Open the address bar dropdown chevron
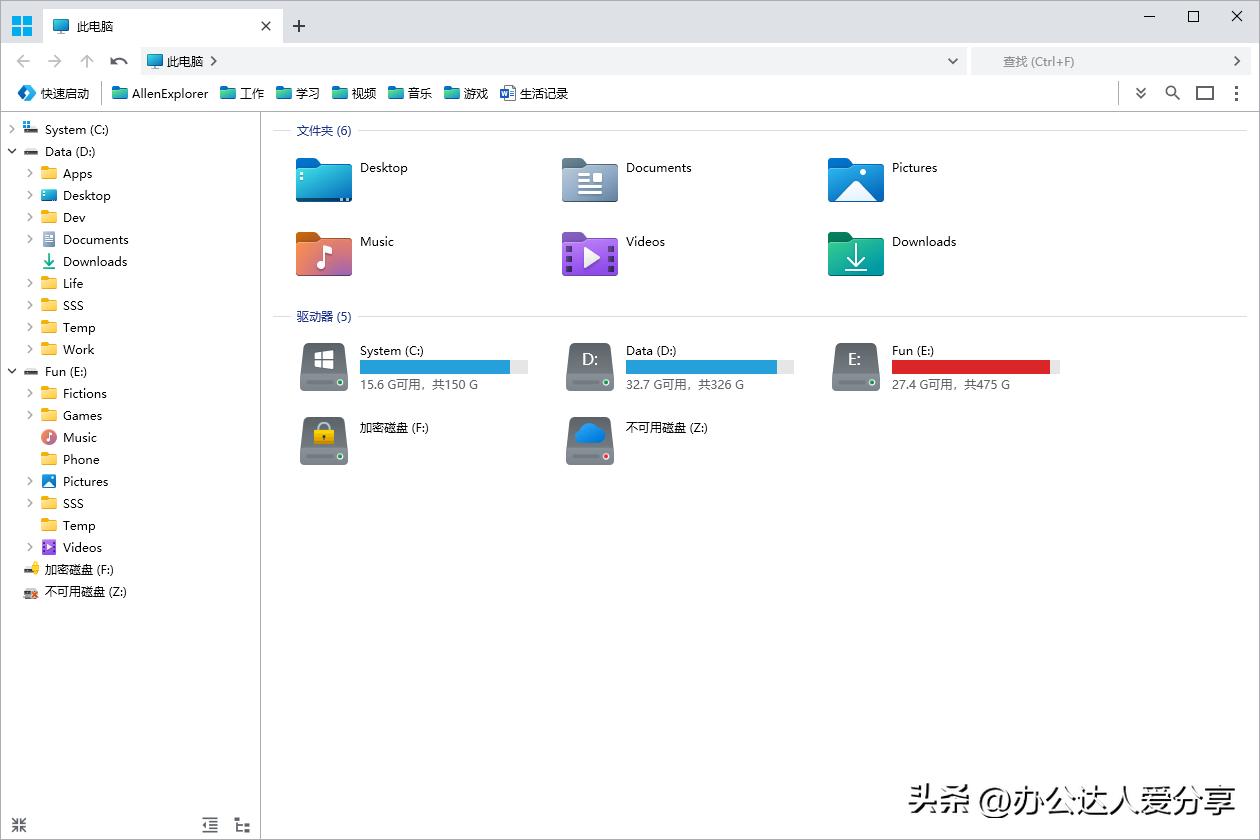 [951, 61]
